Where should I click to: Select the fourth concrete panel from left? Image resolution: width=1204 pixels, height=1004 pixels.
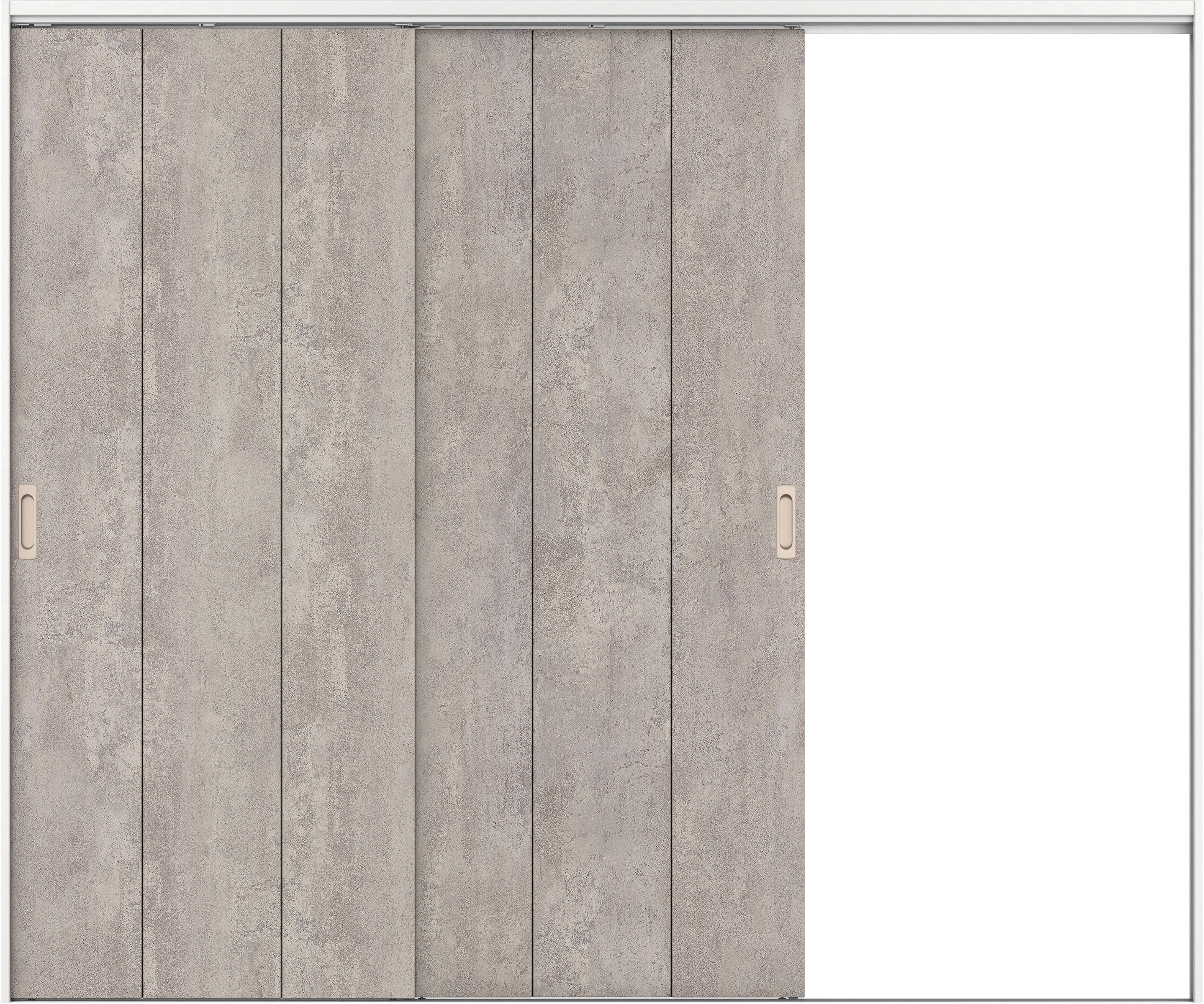point(474,344)
